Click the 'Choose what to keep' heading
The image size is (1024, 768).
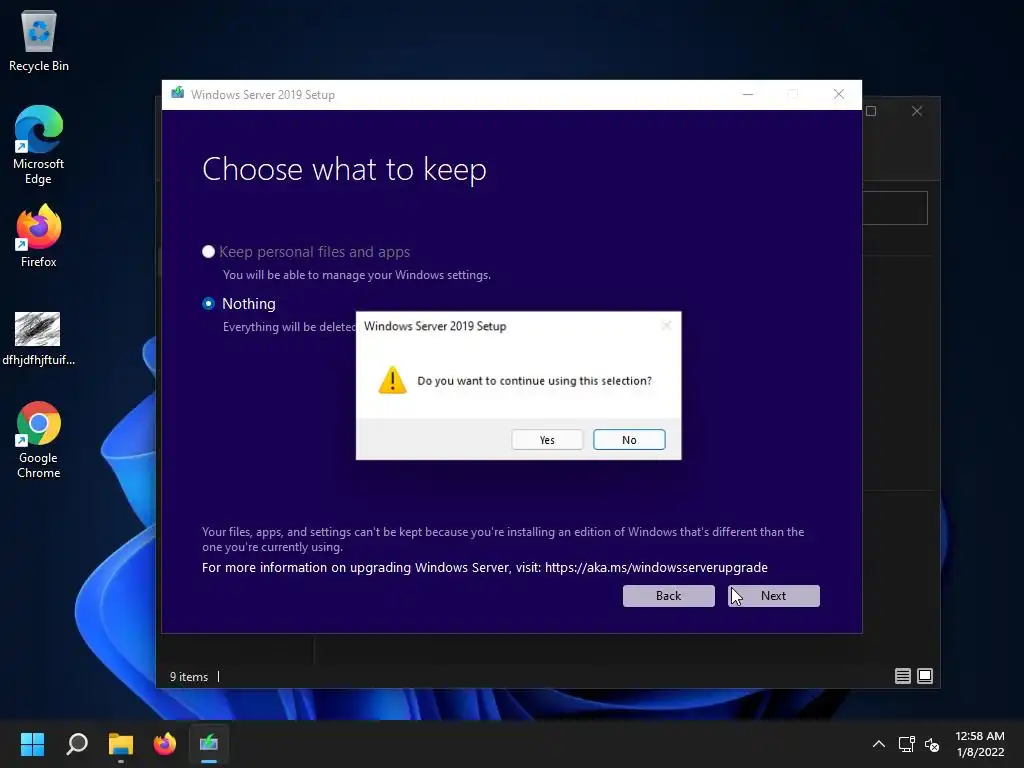[344, 170]
